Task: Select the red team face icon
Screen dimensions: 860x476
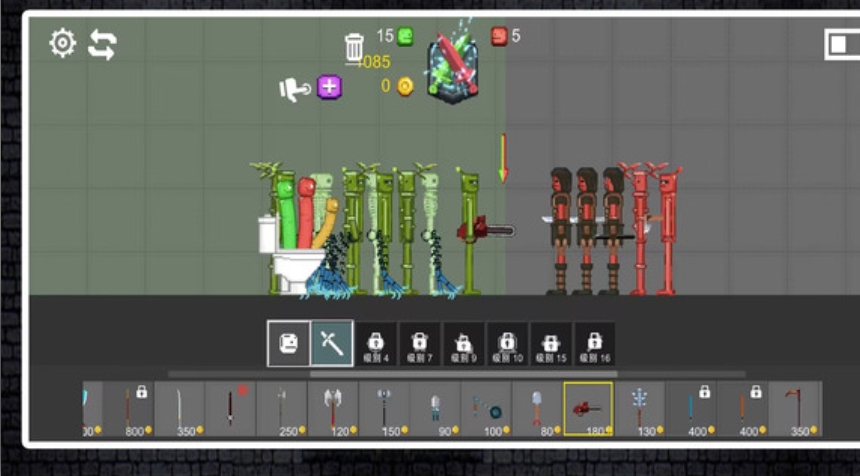Action: (499, 36)
